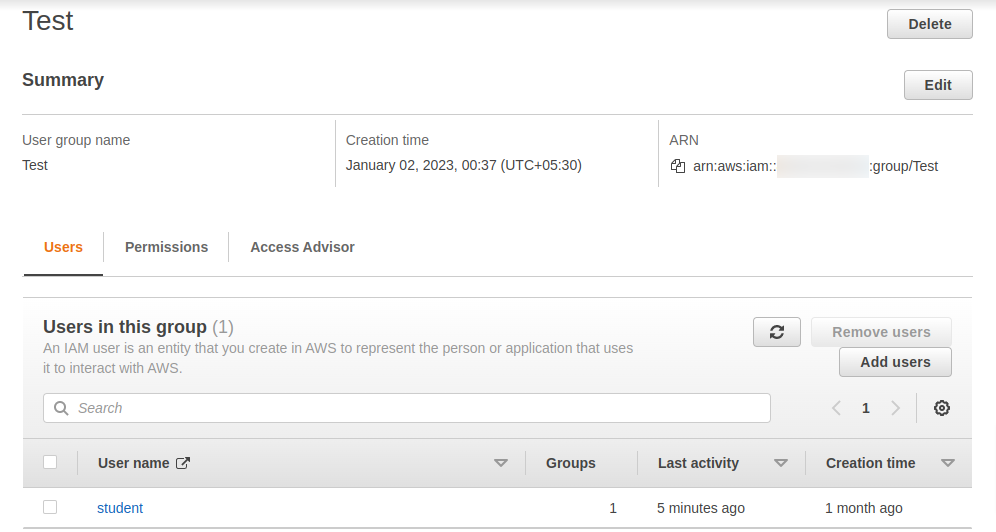Check the student user row checkbox

pyautogui.click(x=50, y=507)
